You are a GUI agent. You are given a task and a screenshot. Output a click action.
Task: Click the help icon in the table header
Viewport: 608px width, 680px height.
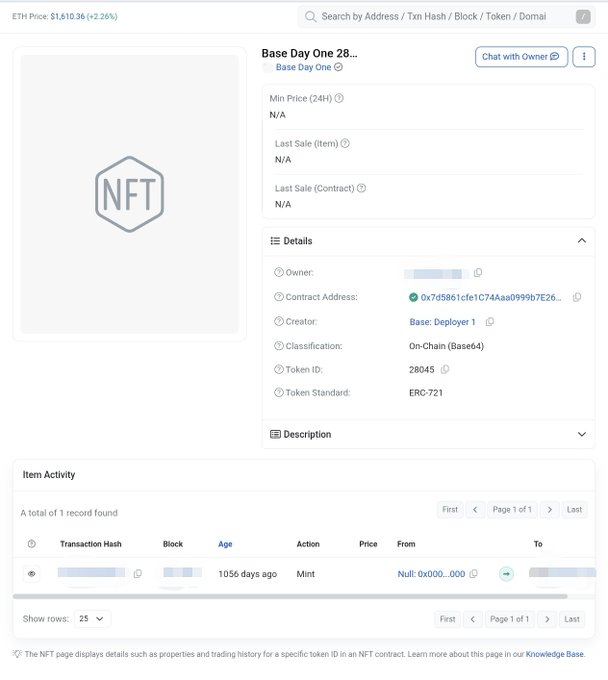click(32, 544)
